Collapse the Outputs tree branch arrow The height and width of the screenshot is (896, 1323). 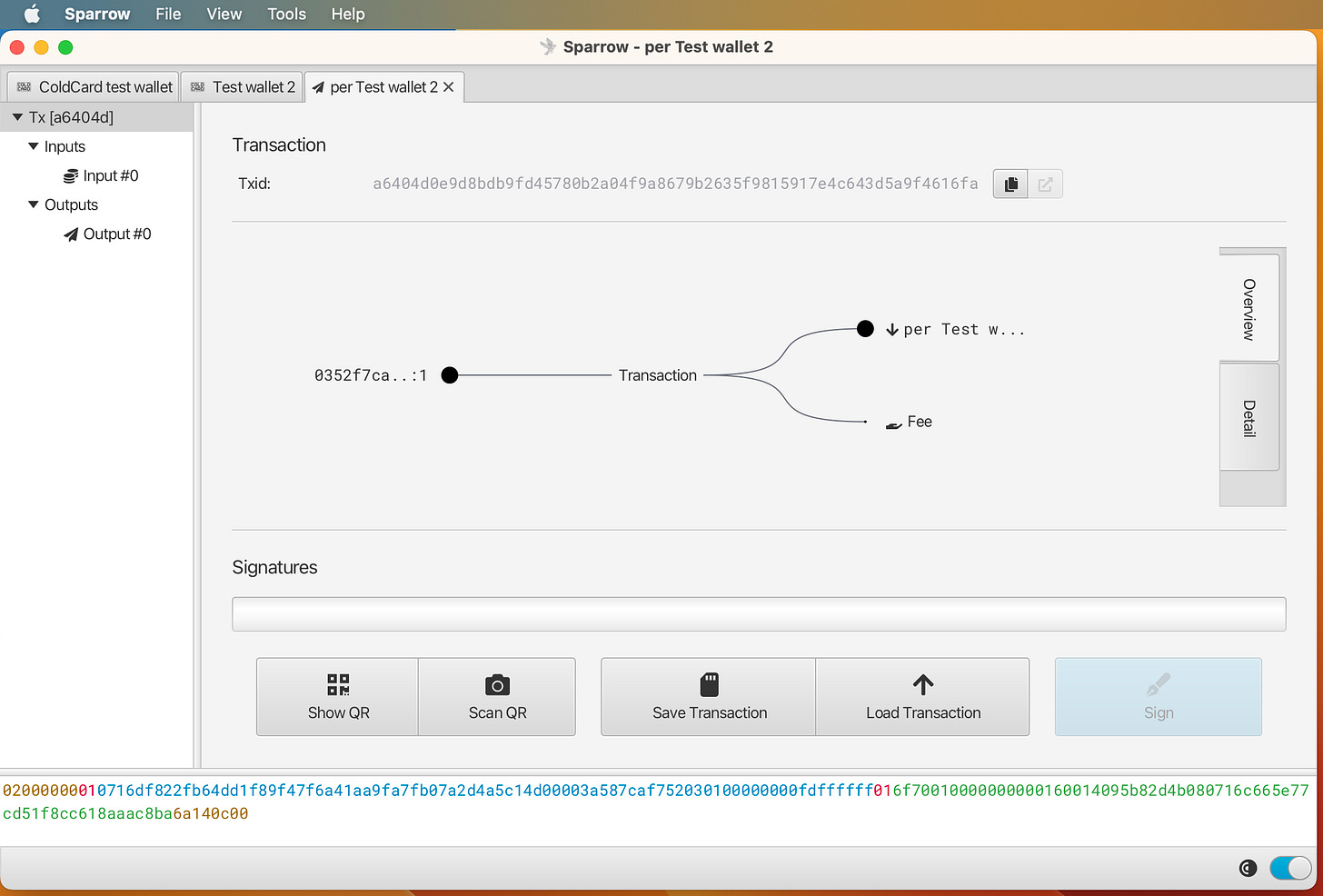(34, 204)
